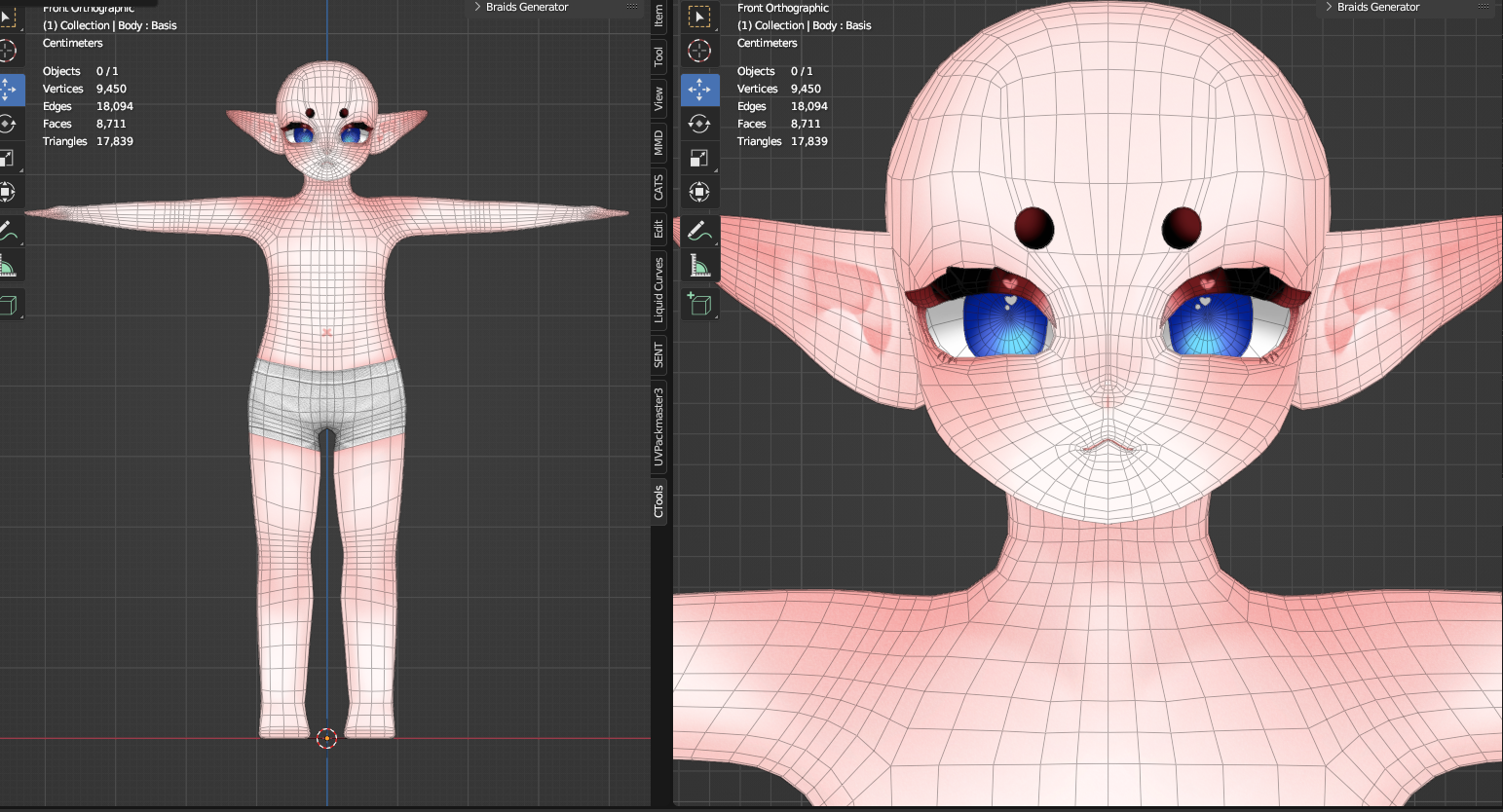Activate the 3D Cursor tool in left viewport
The image size is (1503, 812).
(x=8, y=51)
